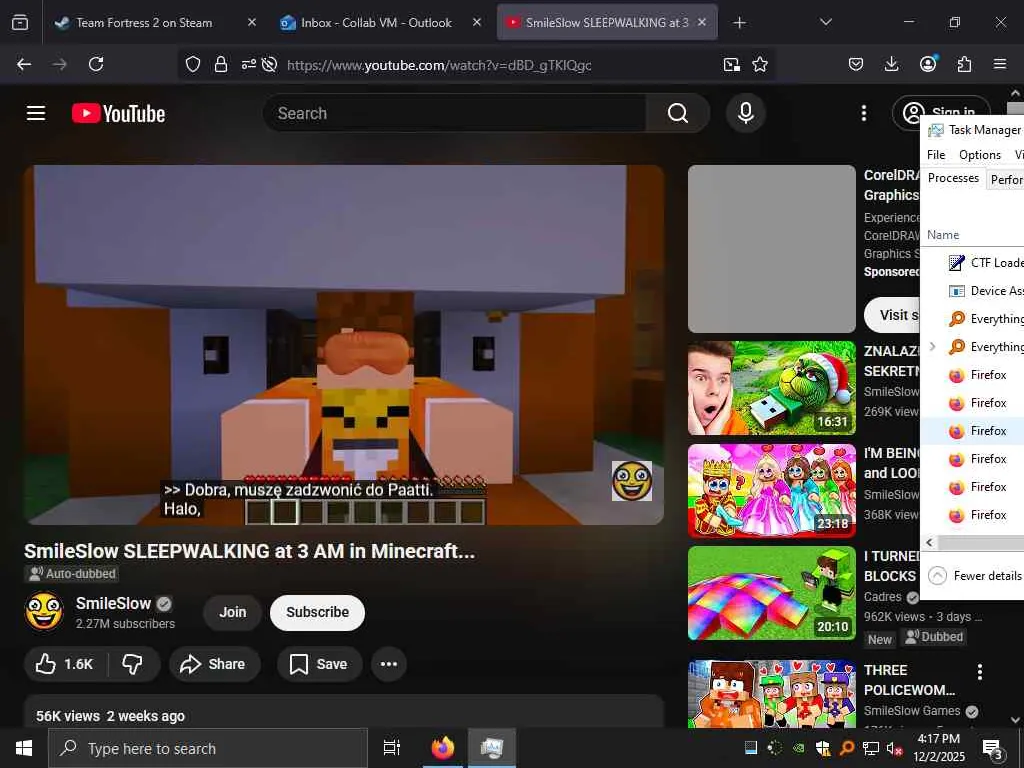The image size is (1024, 768).
Task: Open the Grinch USB thumbnail with duration 16:31
Action: [x=772, y=388]
